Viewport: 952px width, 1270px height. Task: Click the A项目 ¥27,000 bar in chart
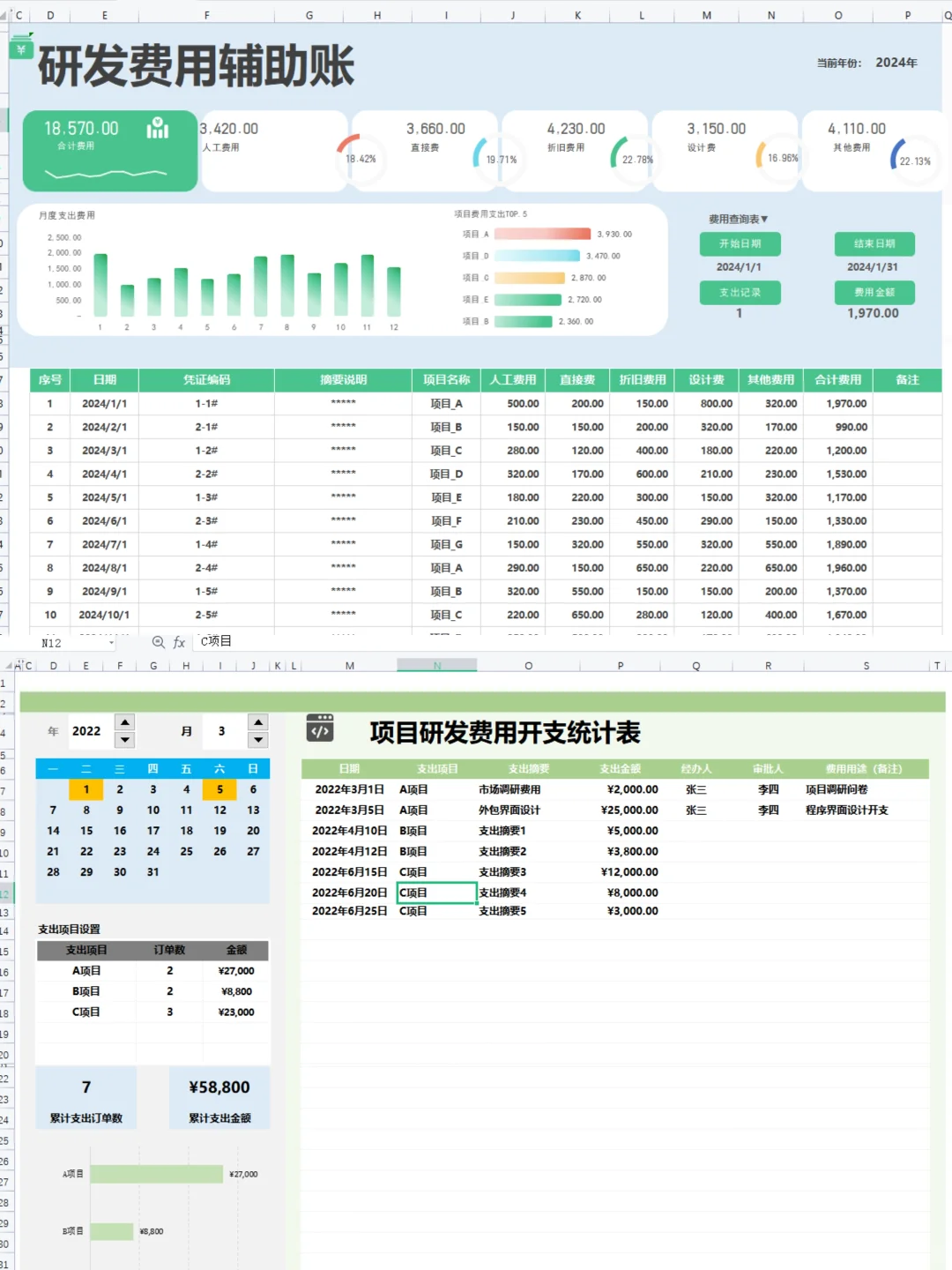(154, 1173)
